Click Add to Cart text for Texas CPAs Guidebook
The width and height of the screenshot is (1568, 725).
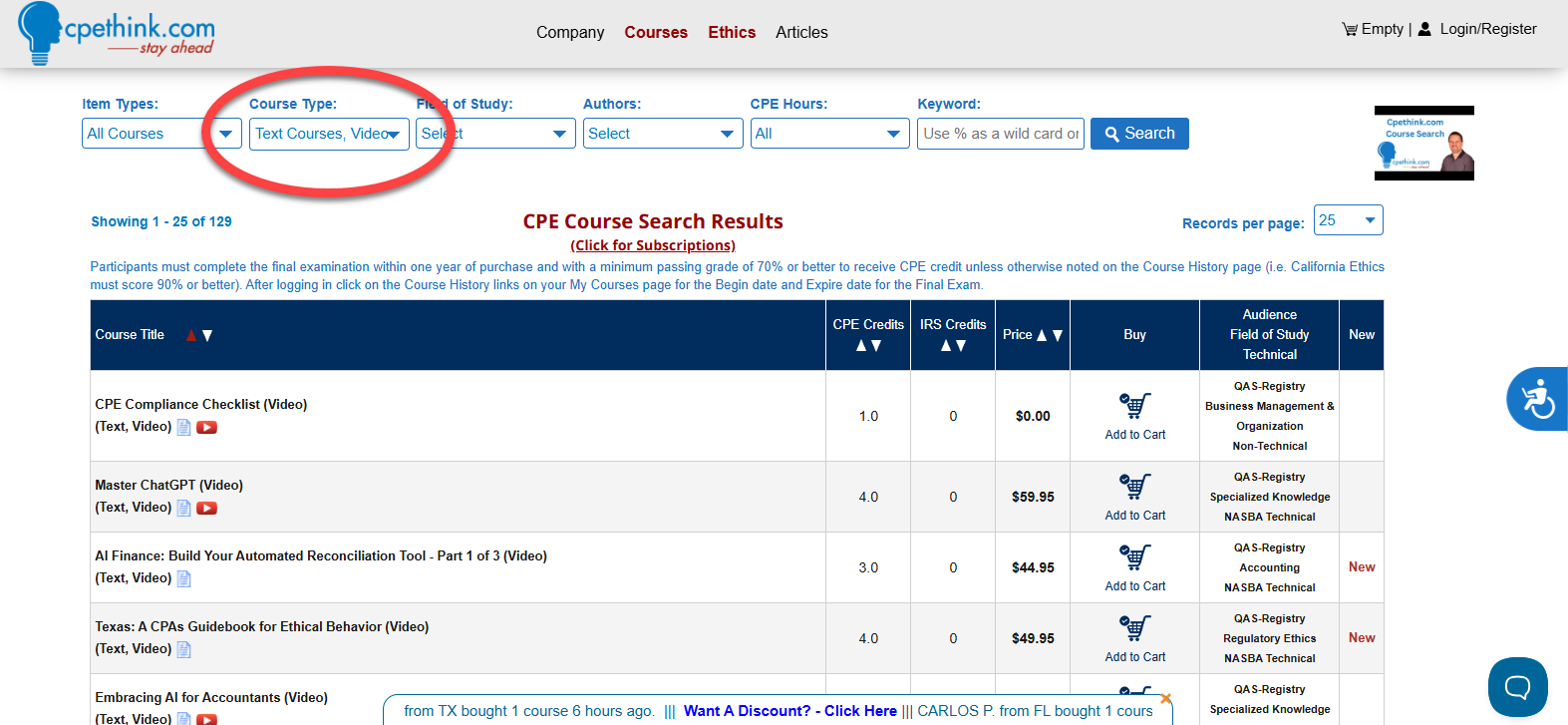(1134, 657)
